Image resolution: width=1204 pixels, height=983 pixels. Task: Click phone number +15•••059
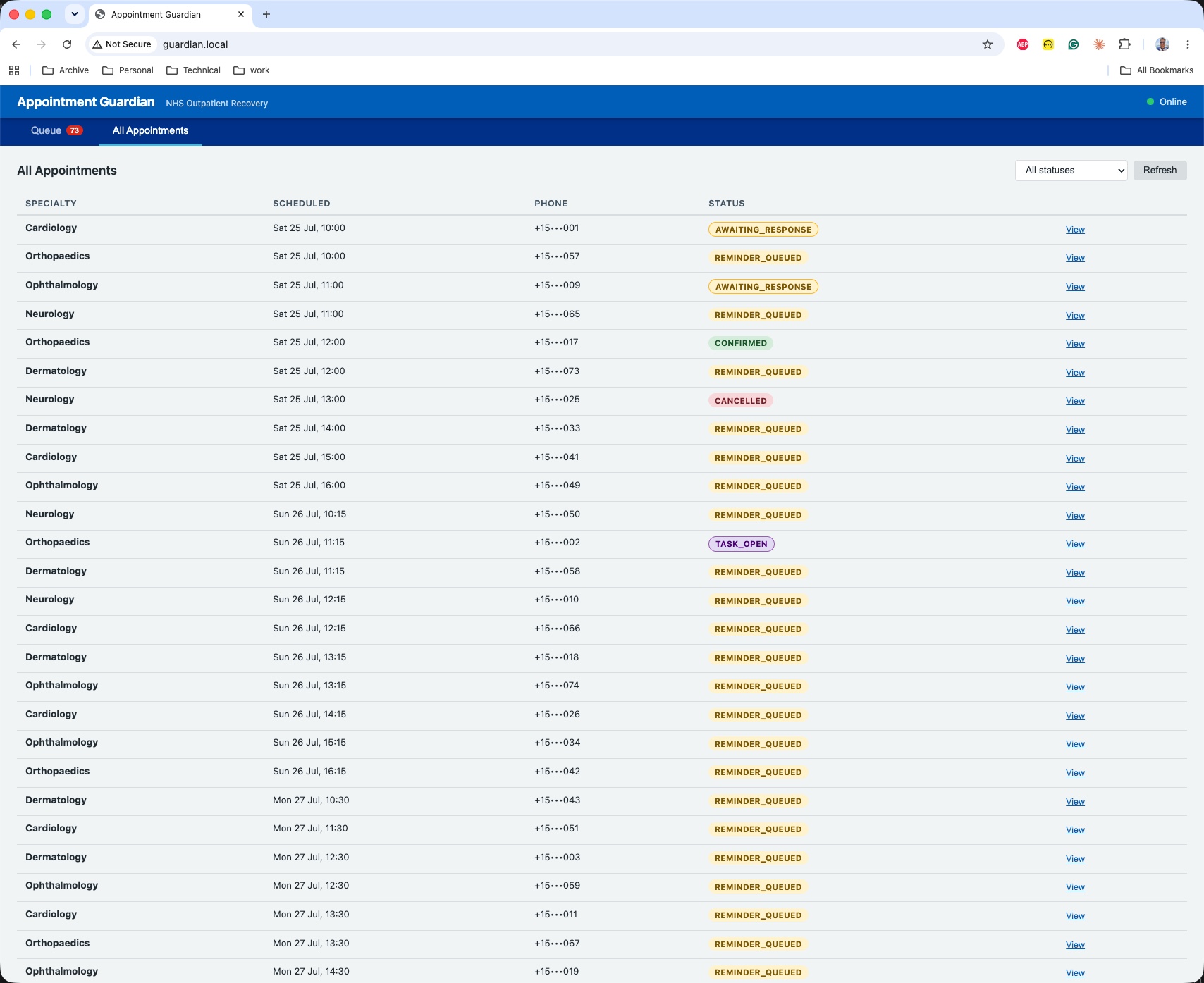[x=557, y=886]
